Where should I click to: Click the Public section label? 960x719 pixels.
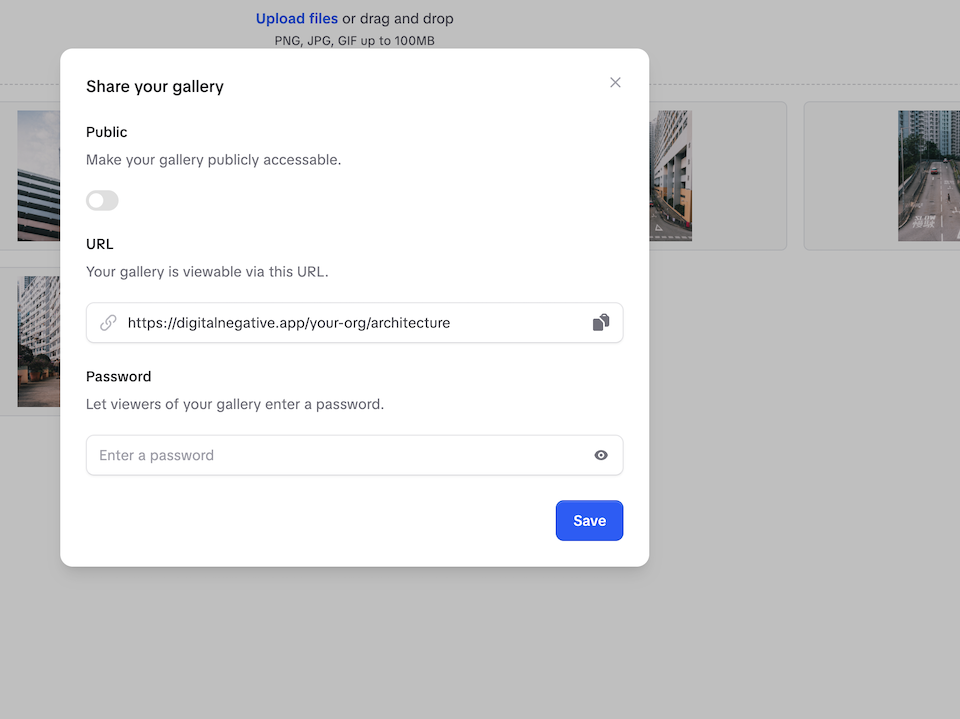click(107, 132)
